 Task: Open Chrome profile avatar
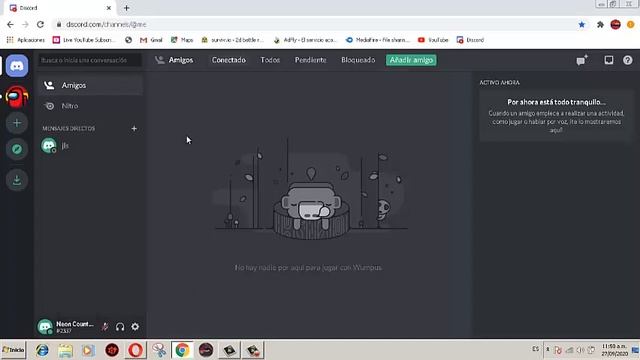(616, 24)
